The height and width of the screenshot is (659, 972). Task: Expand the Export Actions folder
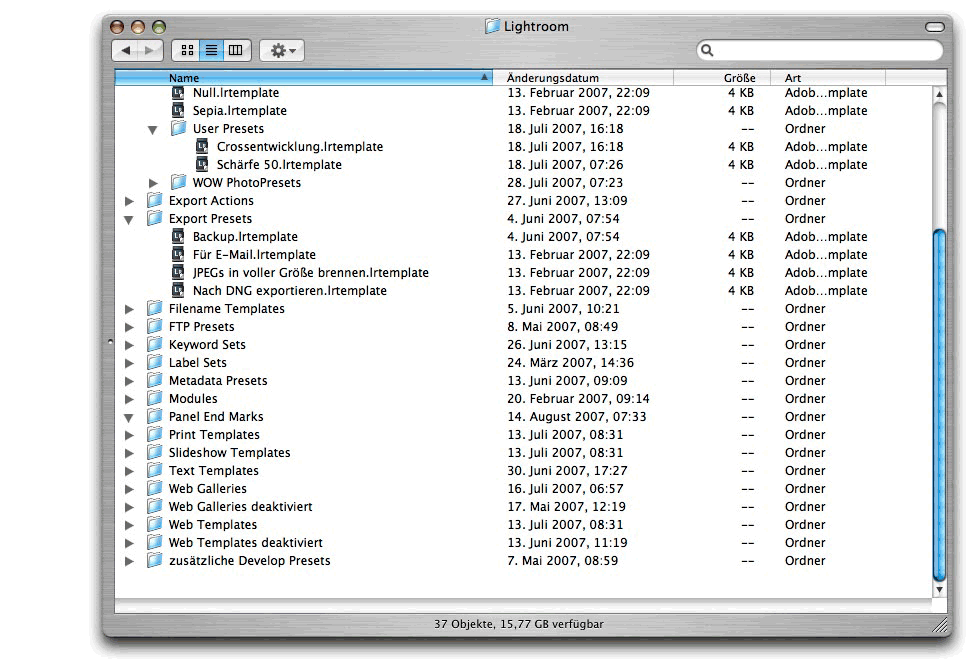coord(129,201)
